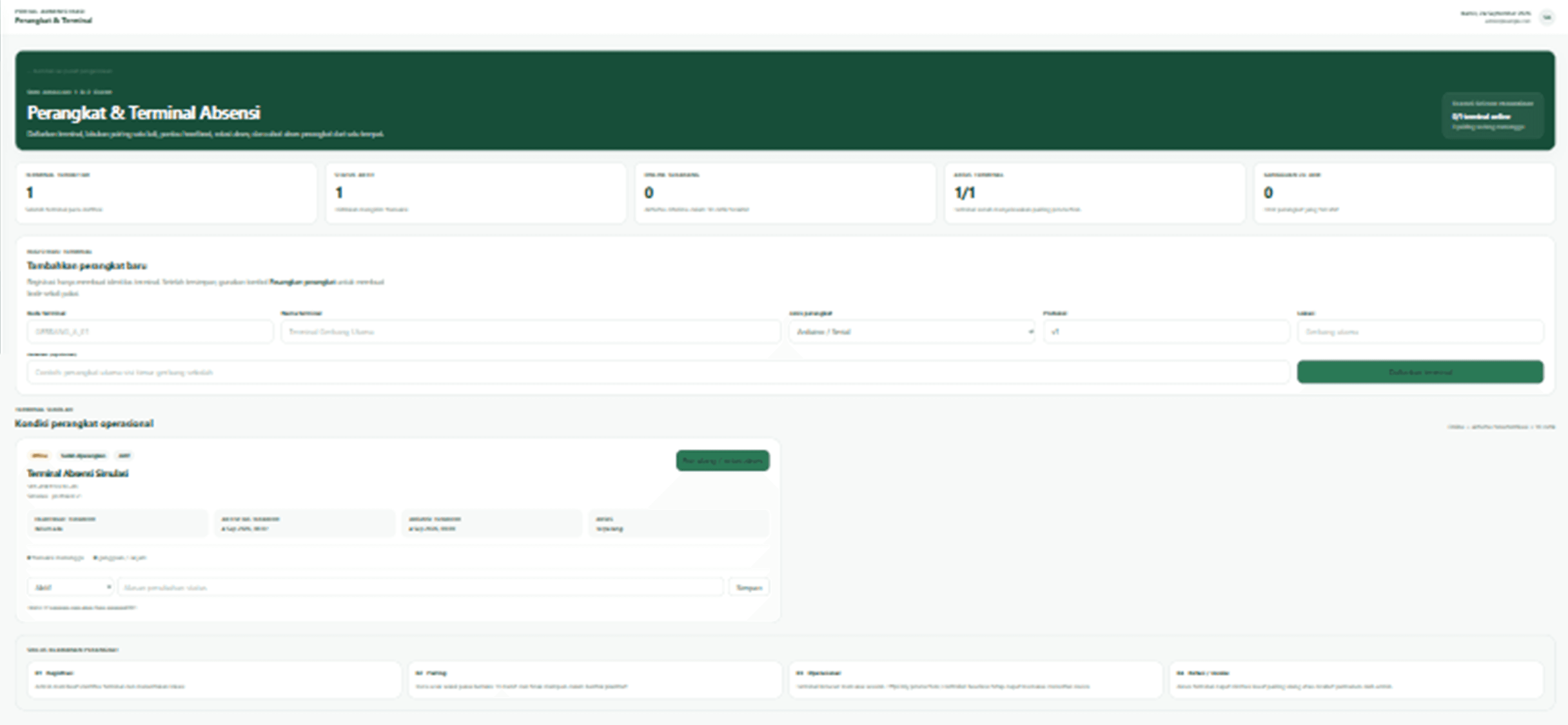Viewport: 1568px width, 725px height.
Task: Click the 'Perangkat & Terminal Absensi' heading
Action: click(x=144, y=113)
